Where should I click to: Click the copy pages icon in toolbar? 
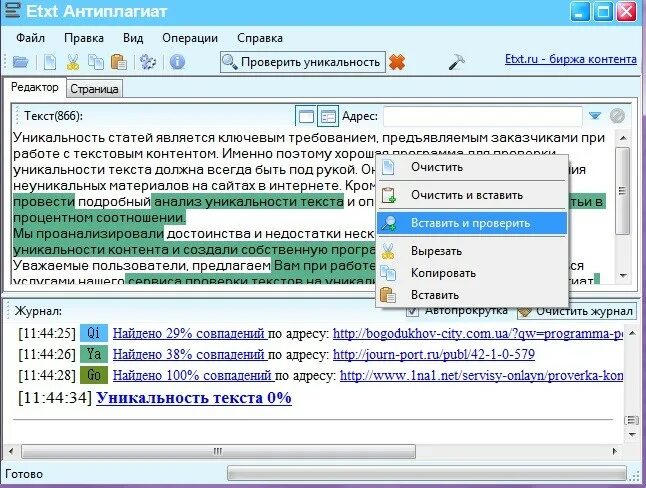96,62
